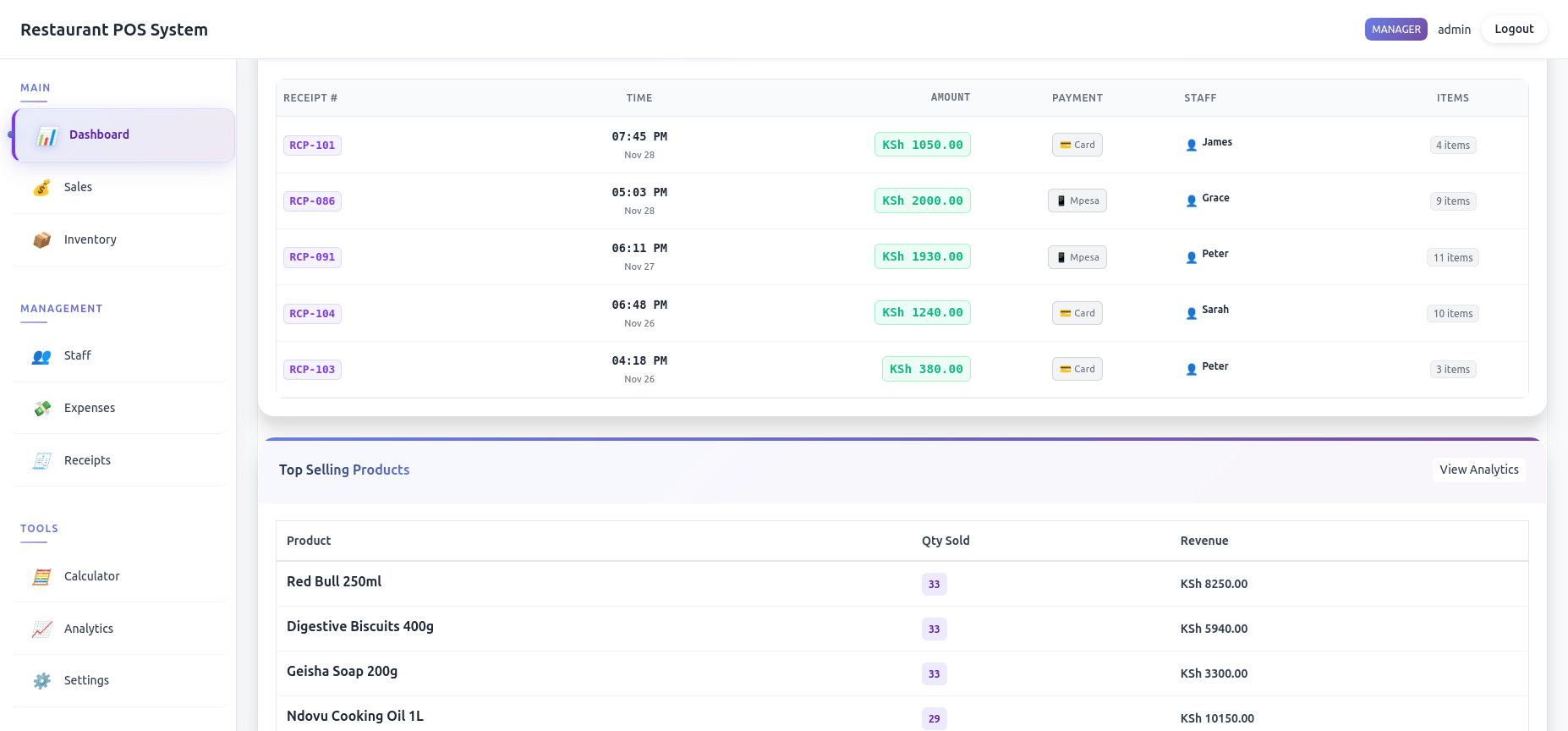1568x731 pixels.
Task: Click the admin username
Action: [x=1454, y=30]
